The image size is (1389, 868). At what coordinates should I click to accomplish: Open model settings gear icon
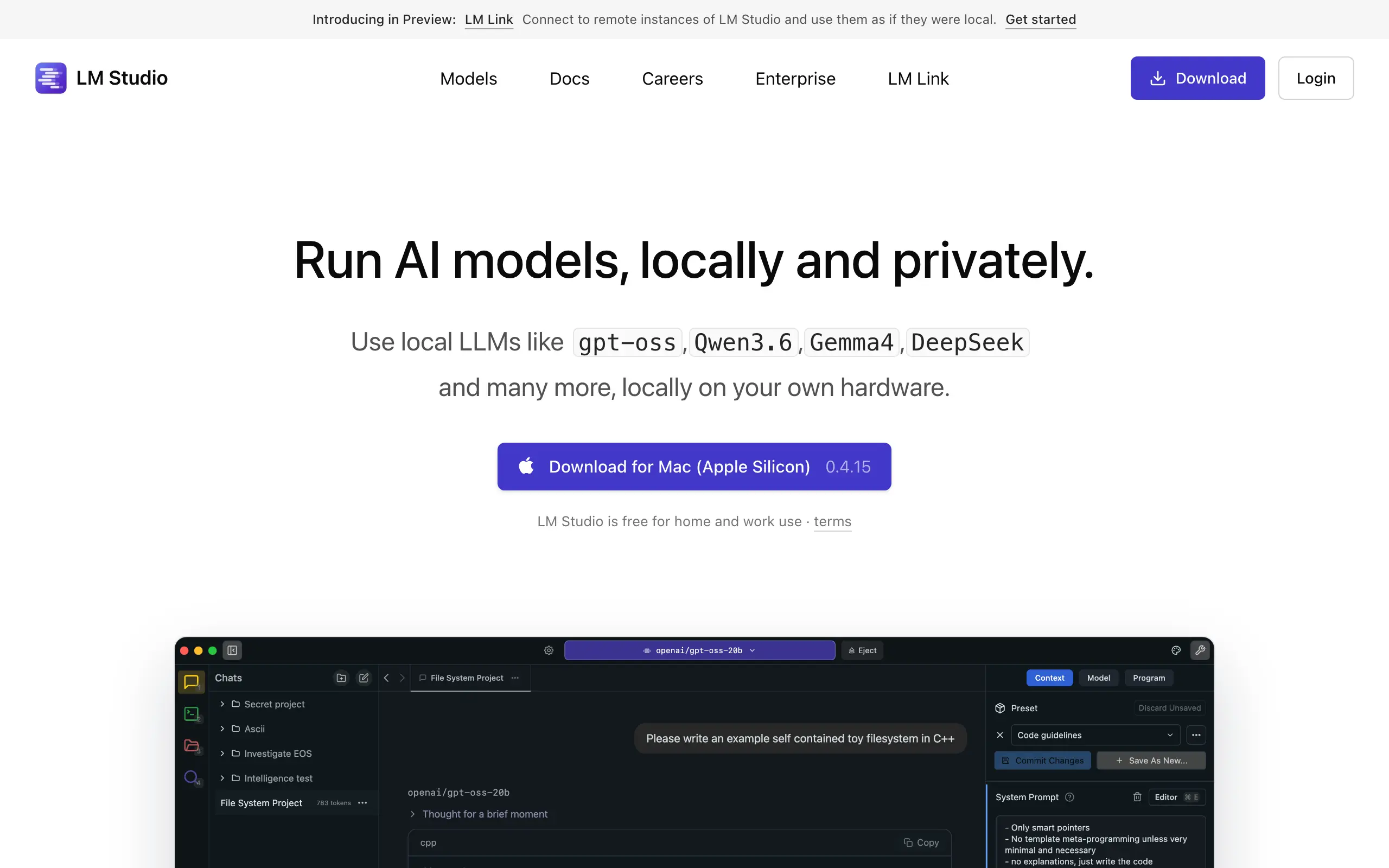[x=549, y=650]
